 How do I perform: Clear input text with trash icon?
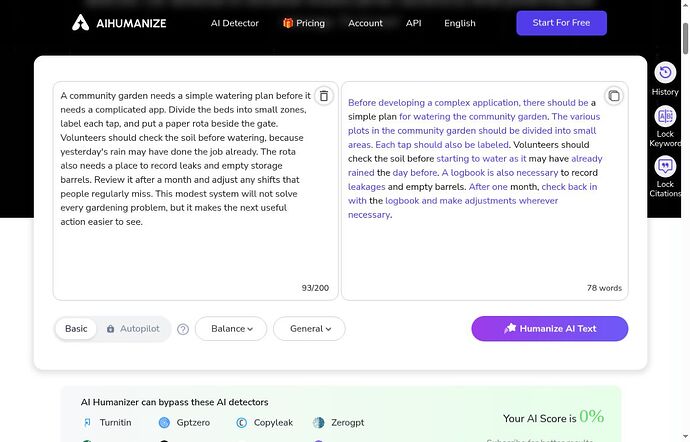point(323,96)
